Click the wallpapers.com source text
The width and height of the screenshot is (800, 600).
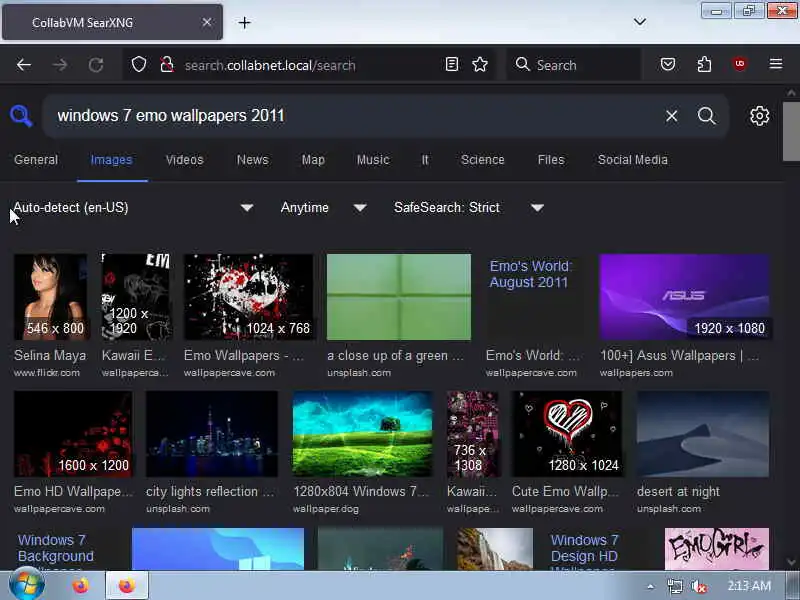[636, 373]
